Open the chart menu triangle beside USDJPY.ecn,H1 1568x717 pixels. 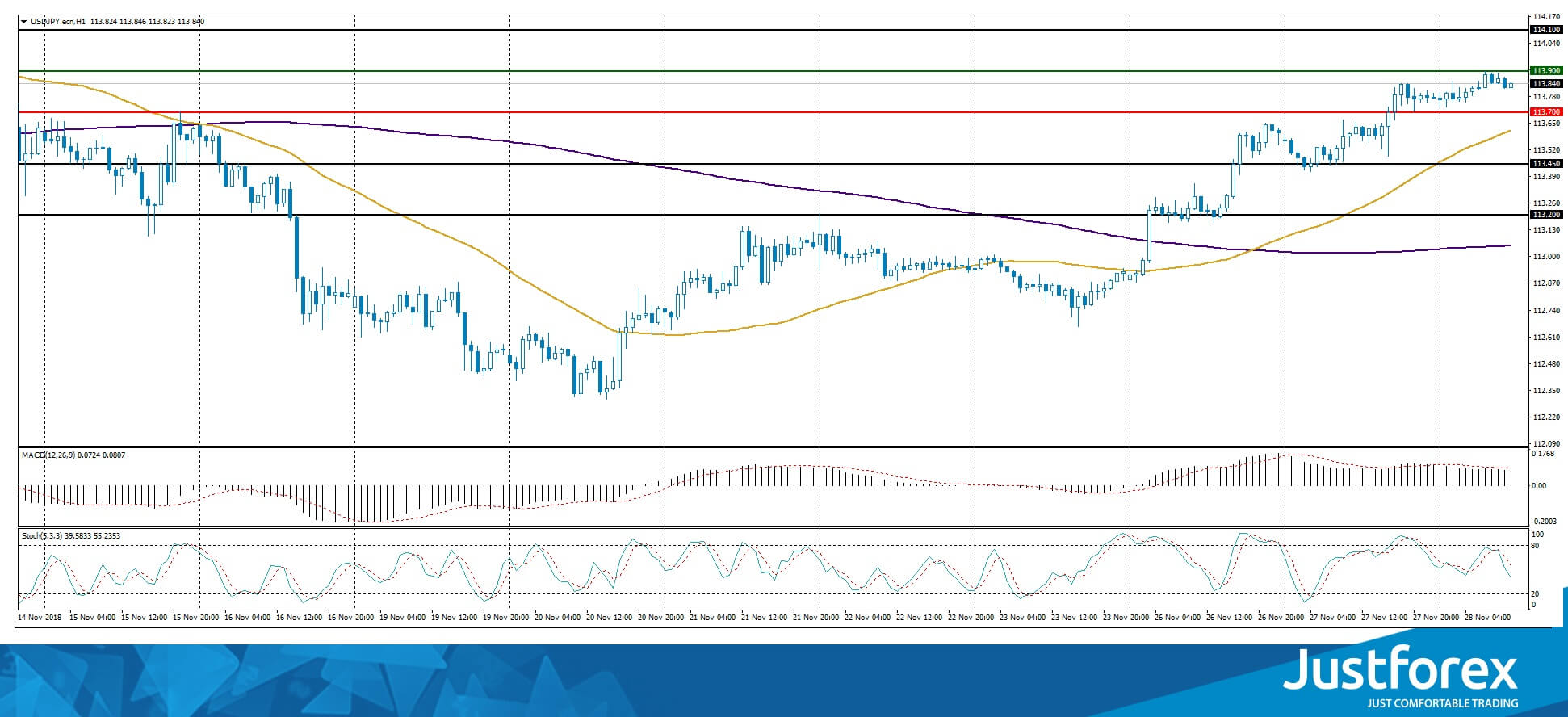(24, 22)
